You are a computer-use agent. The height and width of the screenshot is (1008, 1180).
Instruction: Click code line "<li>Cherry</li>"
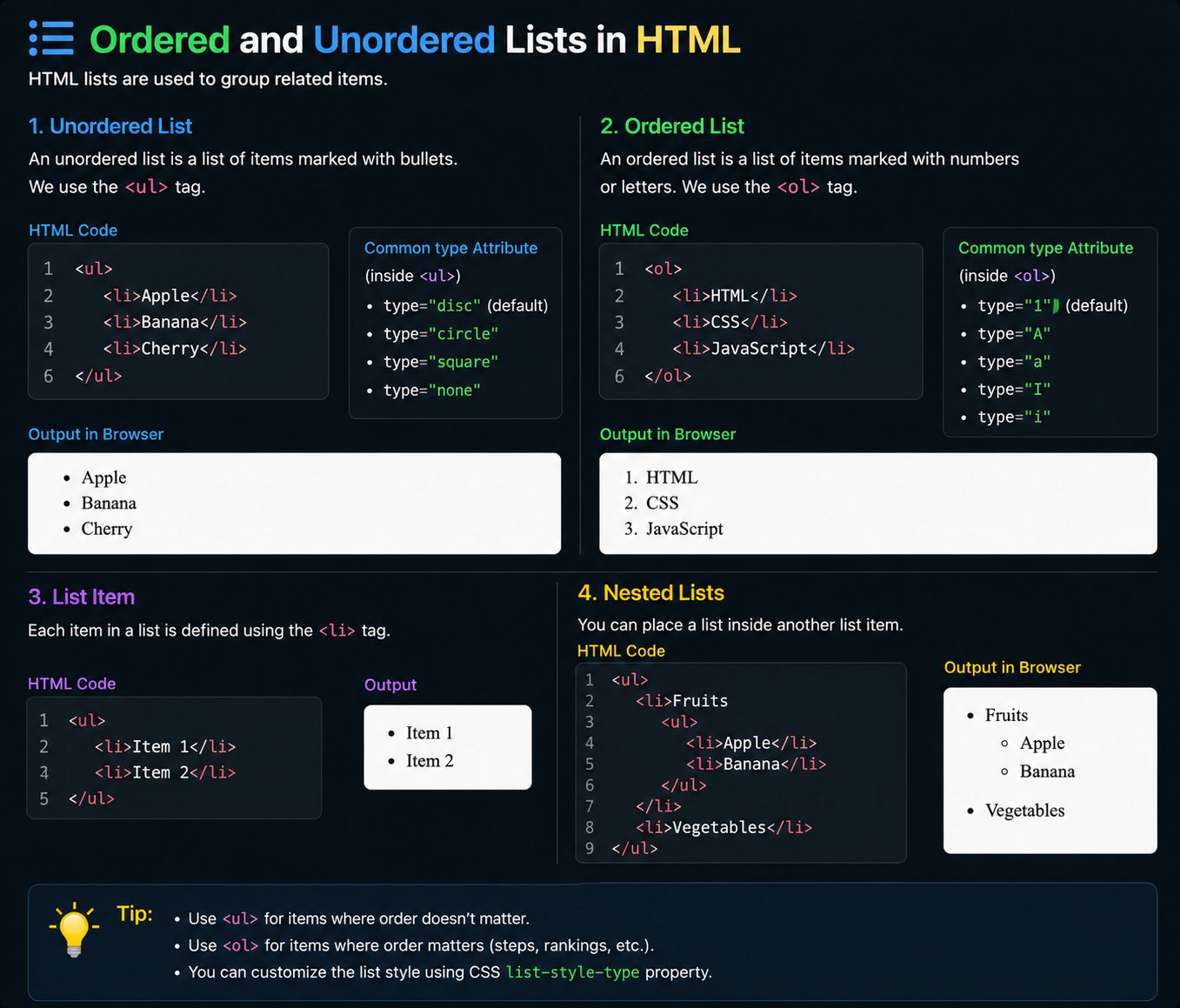point(175,349)
